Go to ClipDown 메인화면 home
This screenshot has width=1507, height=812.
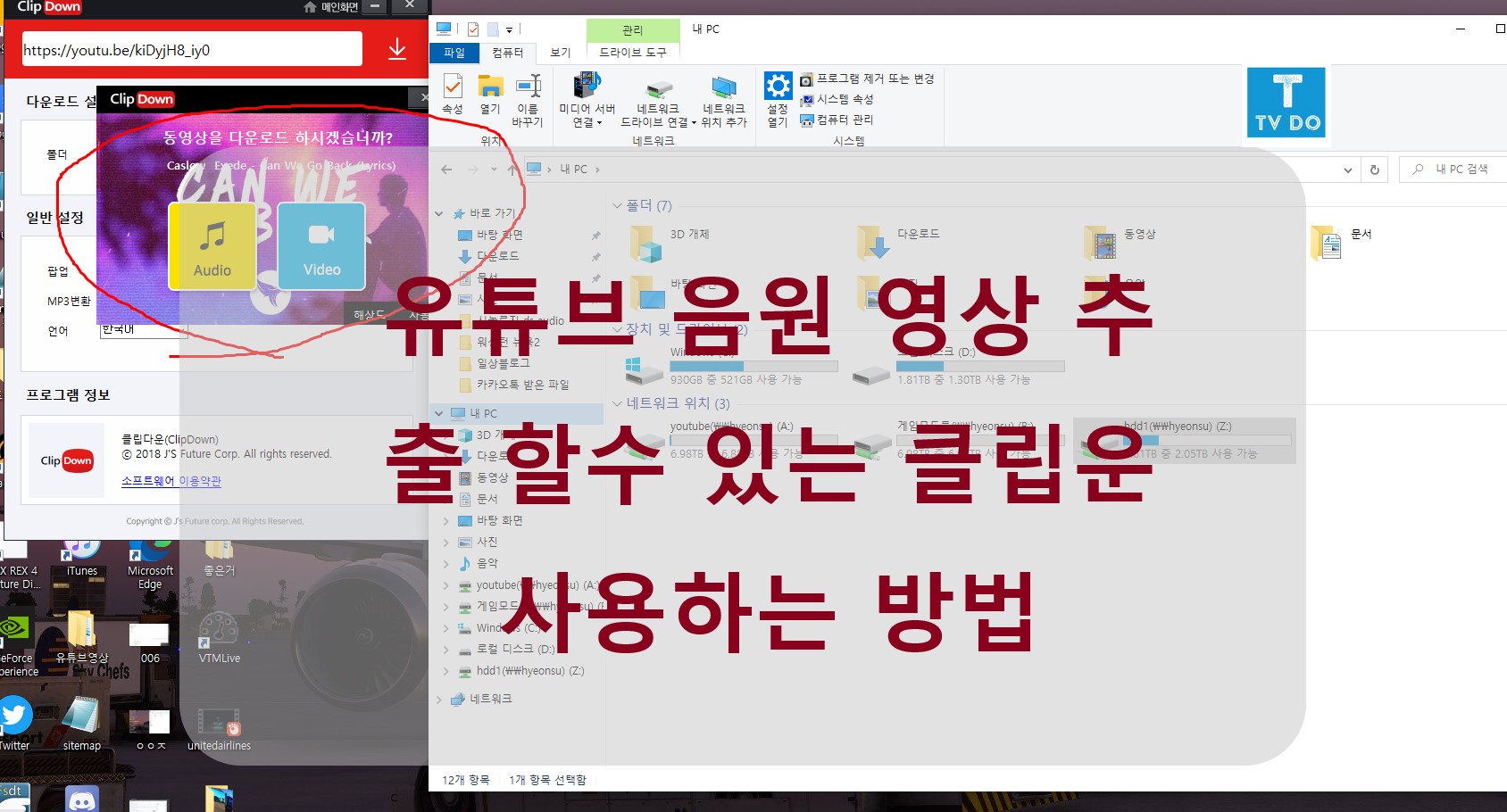[330, 7]
